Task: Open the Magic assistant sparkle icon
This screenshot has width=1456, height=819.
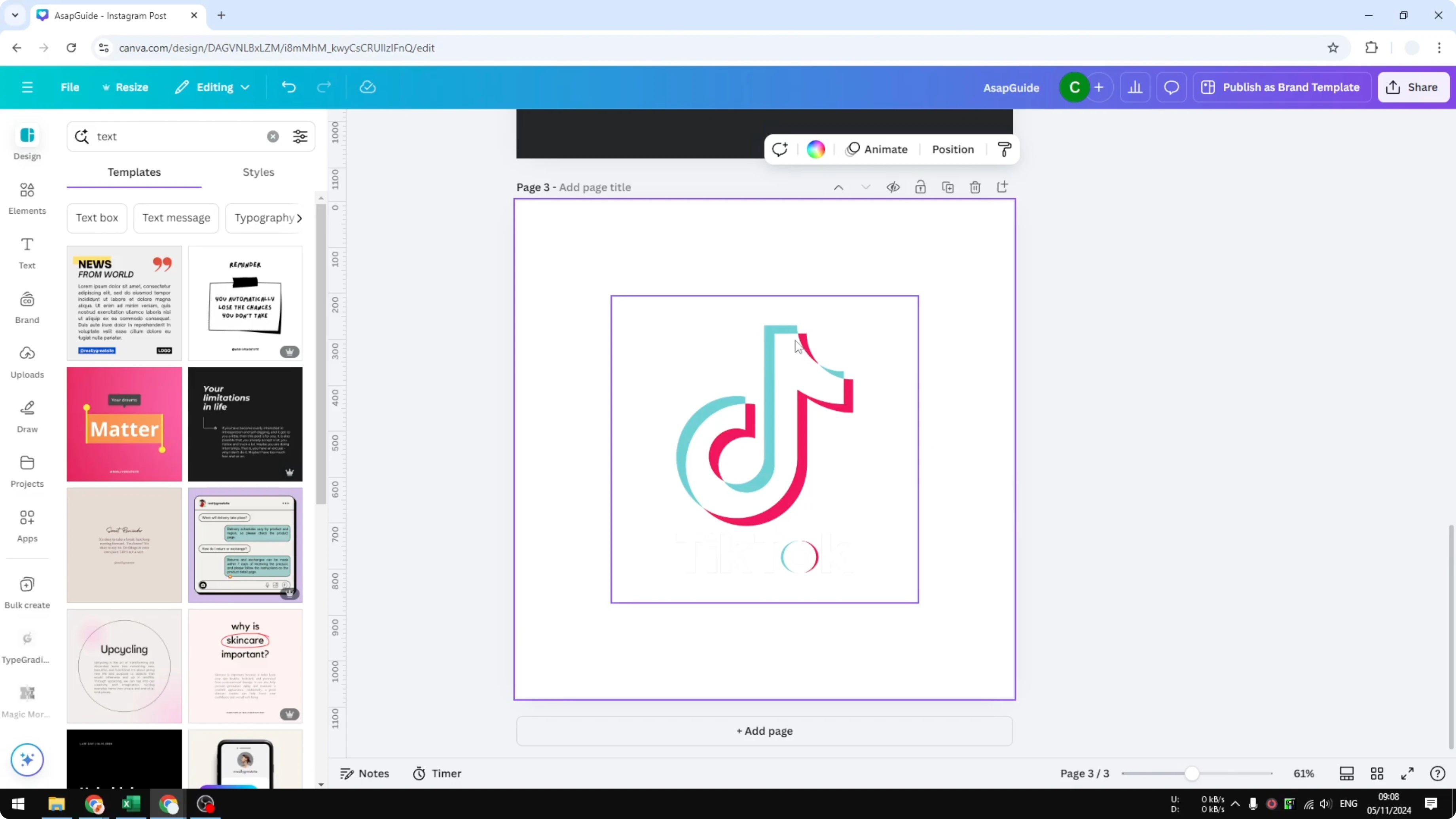Action: (x=27, y=760)
